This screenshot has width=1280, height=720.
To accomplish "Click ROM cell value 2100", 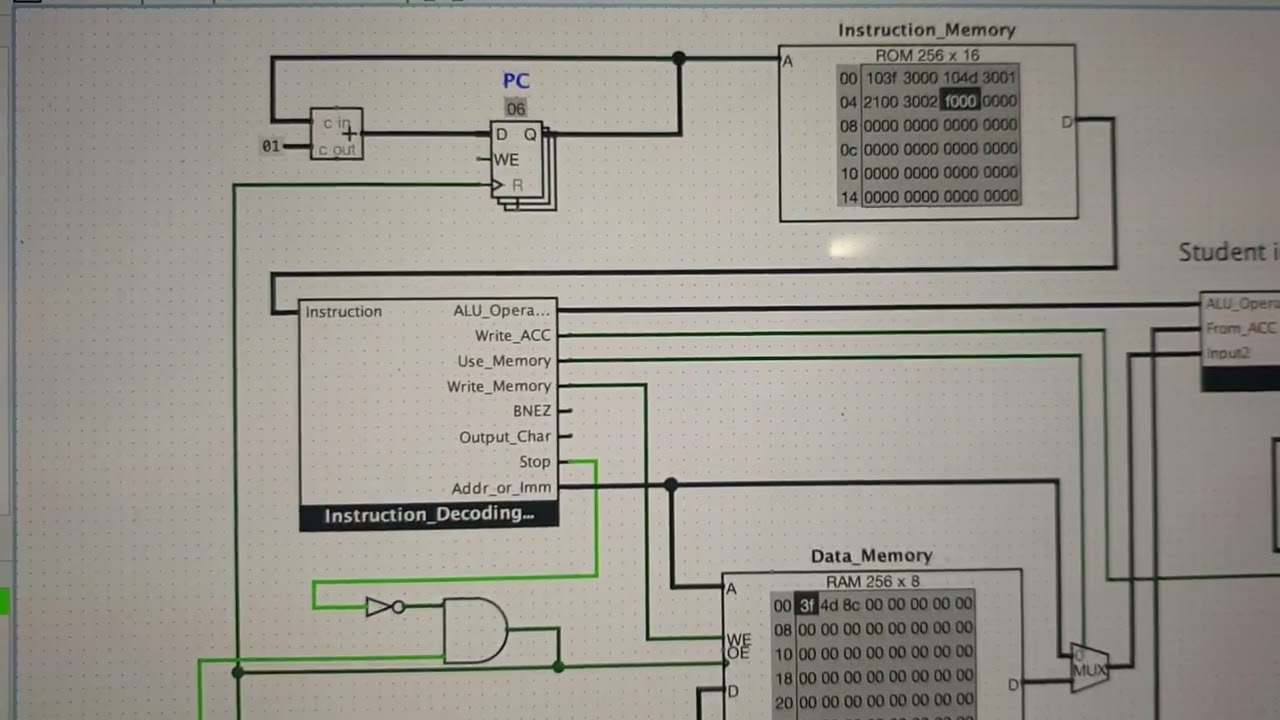I will (882, 101).
